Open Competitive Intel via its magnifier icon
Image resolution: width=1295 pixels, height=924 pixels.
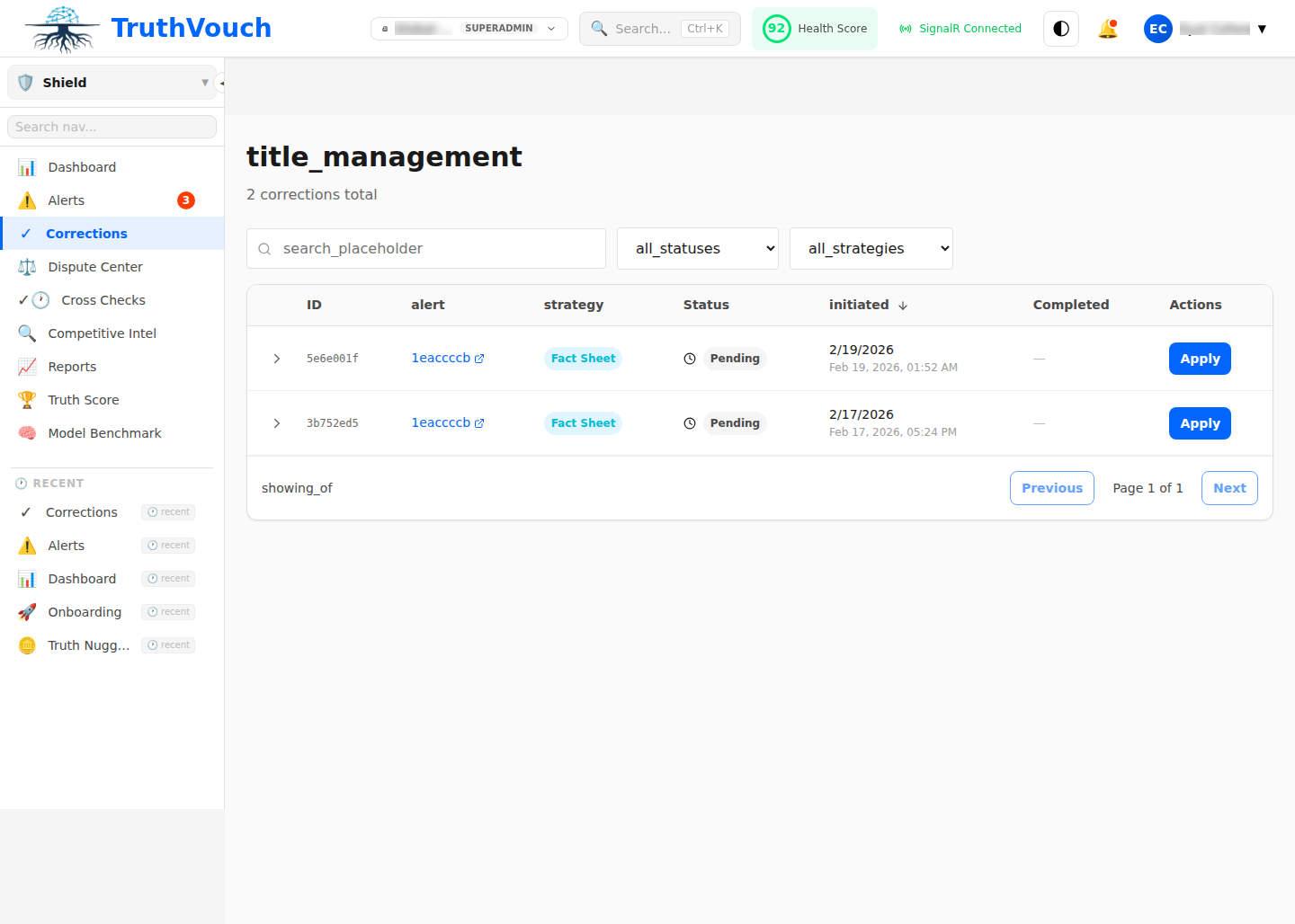[x=27, y=333]
